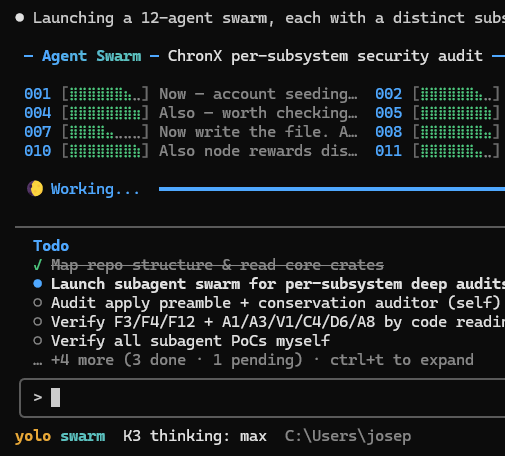Screen dimensions: 505x456
Task: Click status text 'Now — account seeding…'
Action: 258,94
